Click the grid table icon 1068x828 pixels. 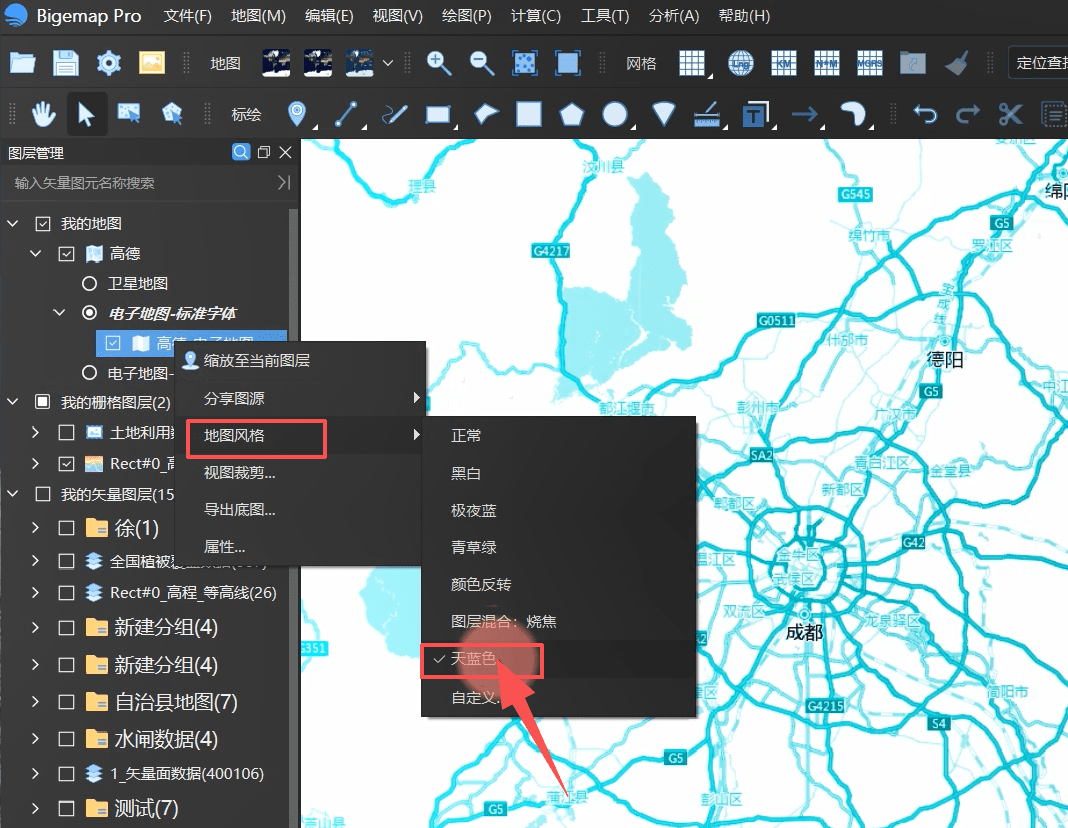click(692, 63)
